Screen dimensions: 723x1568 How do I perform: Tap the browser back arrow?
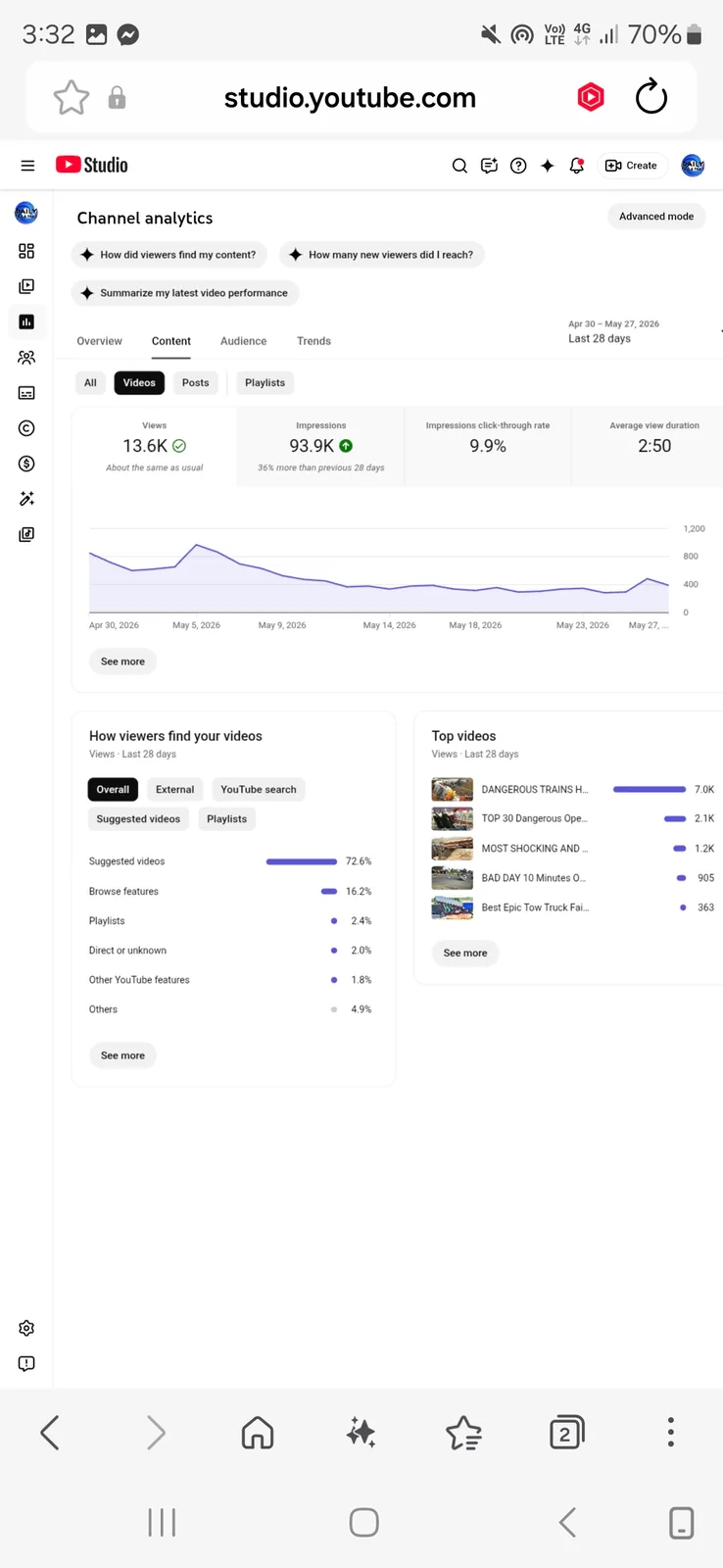50,1433
